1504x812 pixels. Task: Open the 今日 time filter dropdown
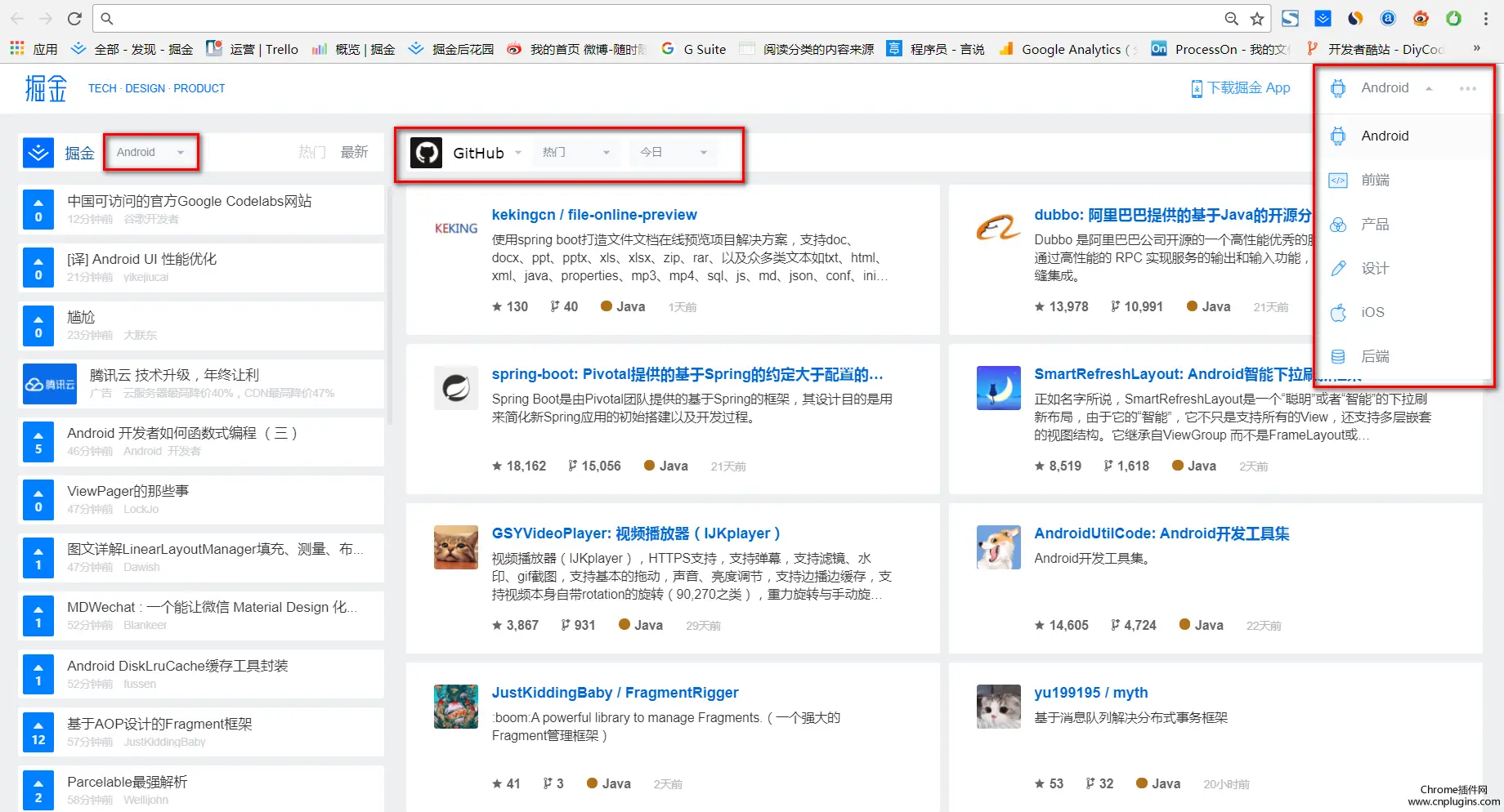(673, 152)
